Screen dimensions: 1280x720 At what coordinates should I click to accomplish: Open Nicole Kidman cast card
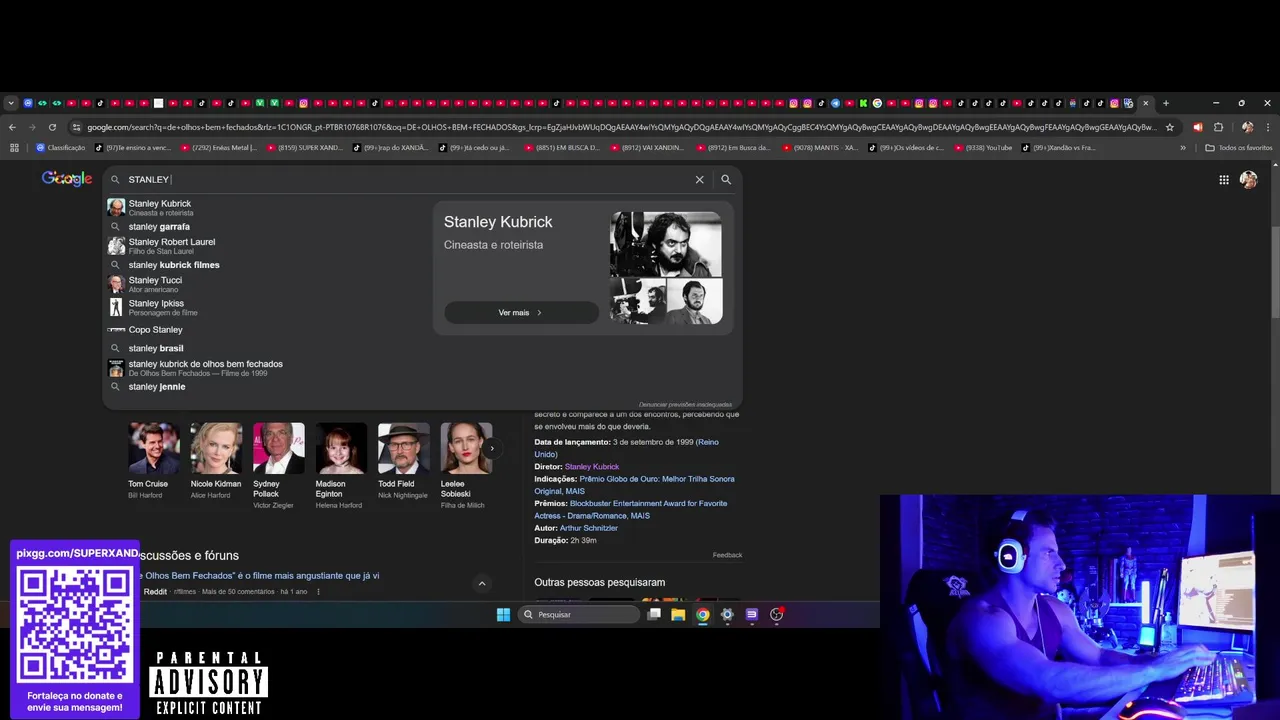click(216, 461)
